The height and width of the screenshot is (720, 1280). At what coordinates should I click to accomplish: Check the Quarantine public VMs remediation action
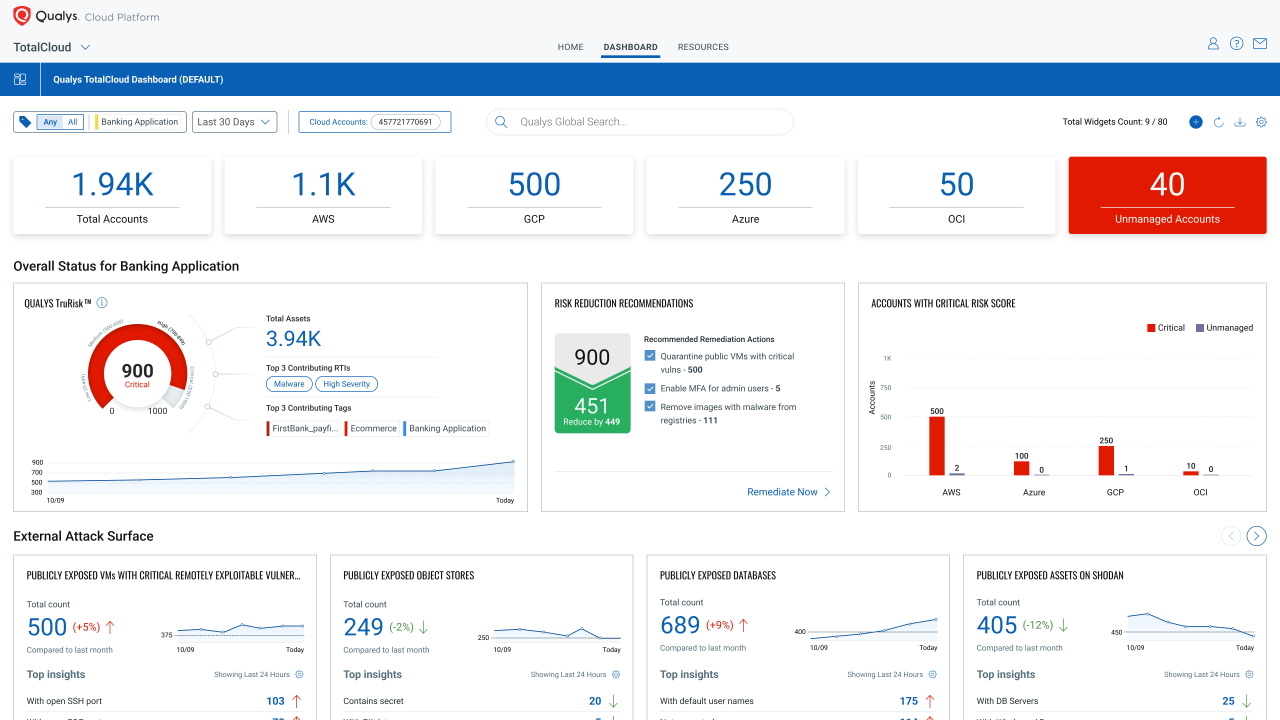[x=650, y=355]
